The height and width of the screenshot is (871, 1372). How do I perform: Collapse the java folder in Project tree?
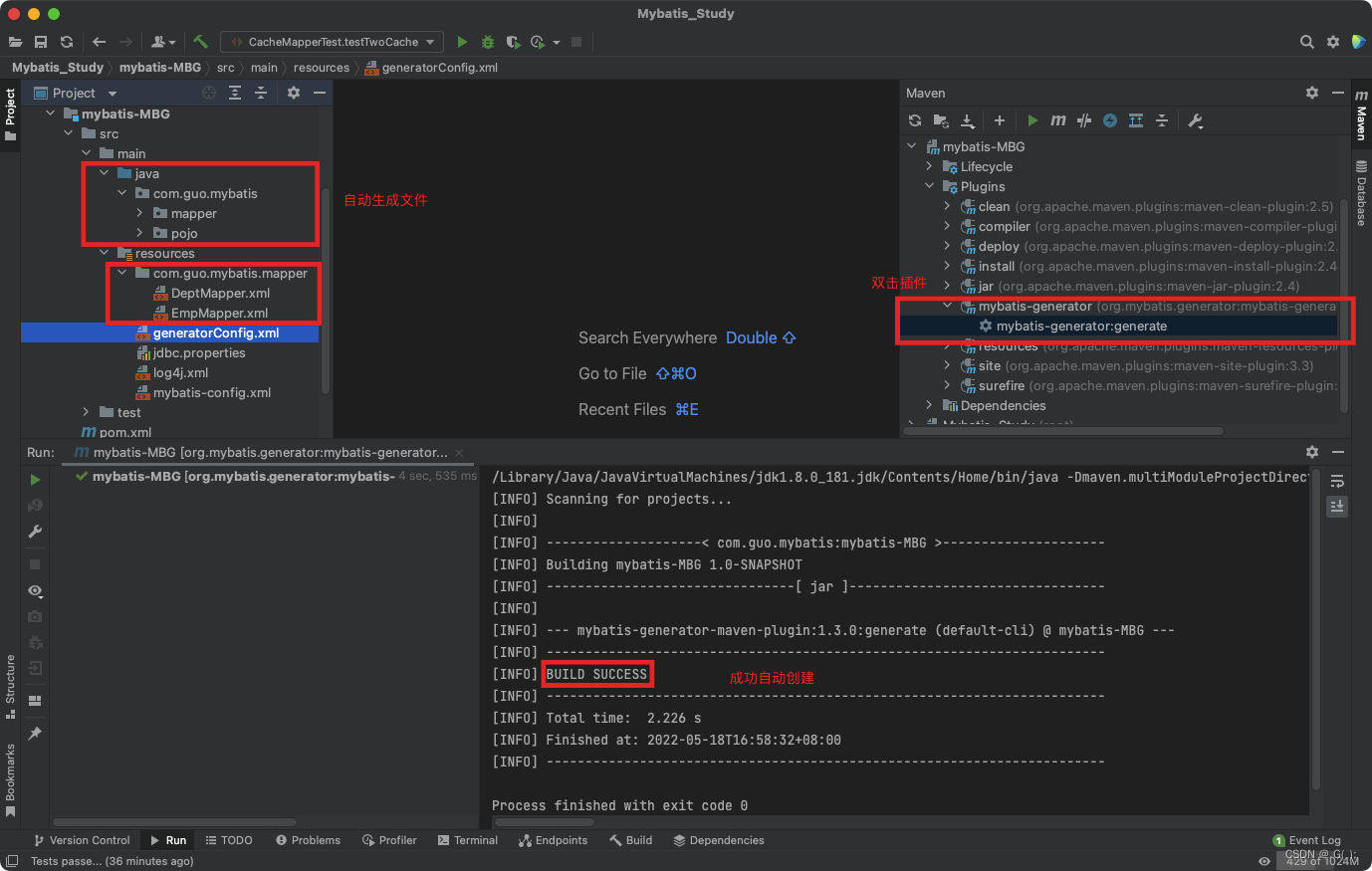click(105, 173)
